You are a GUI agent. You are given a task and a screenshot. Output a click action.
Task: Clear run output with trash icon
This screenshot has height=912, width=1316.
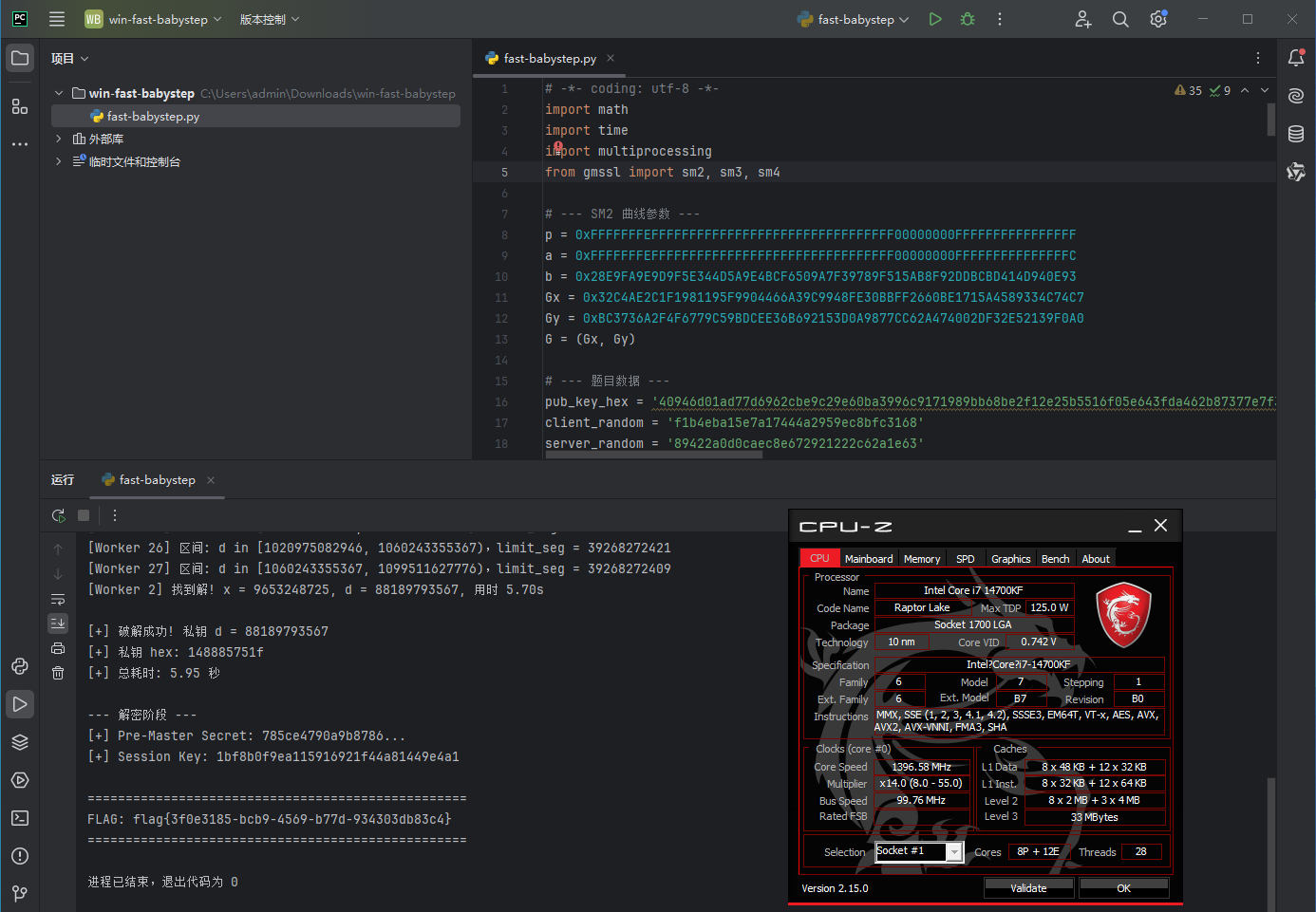tap(58, 673)
